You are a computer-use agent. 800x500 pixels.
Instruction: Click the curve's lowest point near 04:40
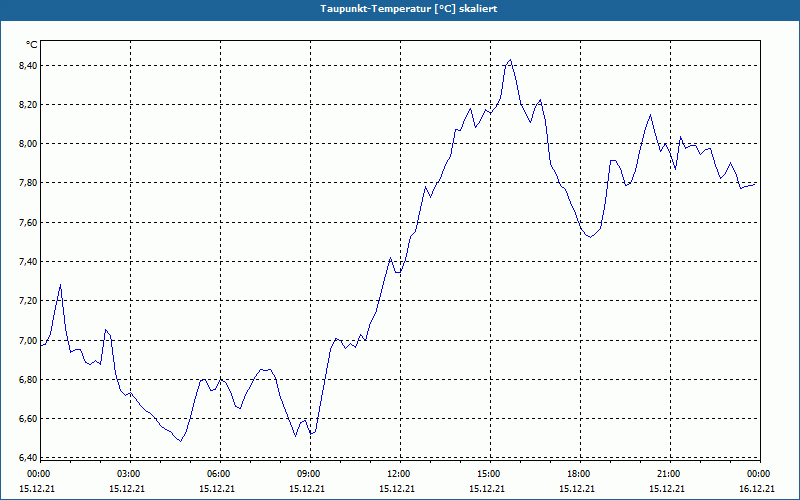tap(180, 441)
